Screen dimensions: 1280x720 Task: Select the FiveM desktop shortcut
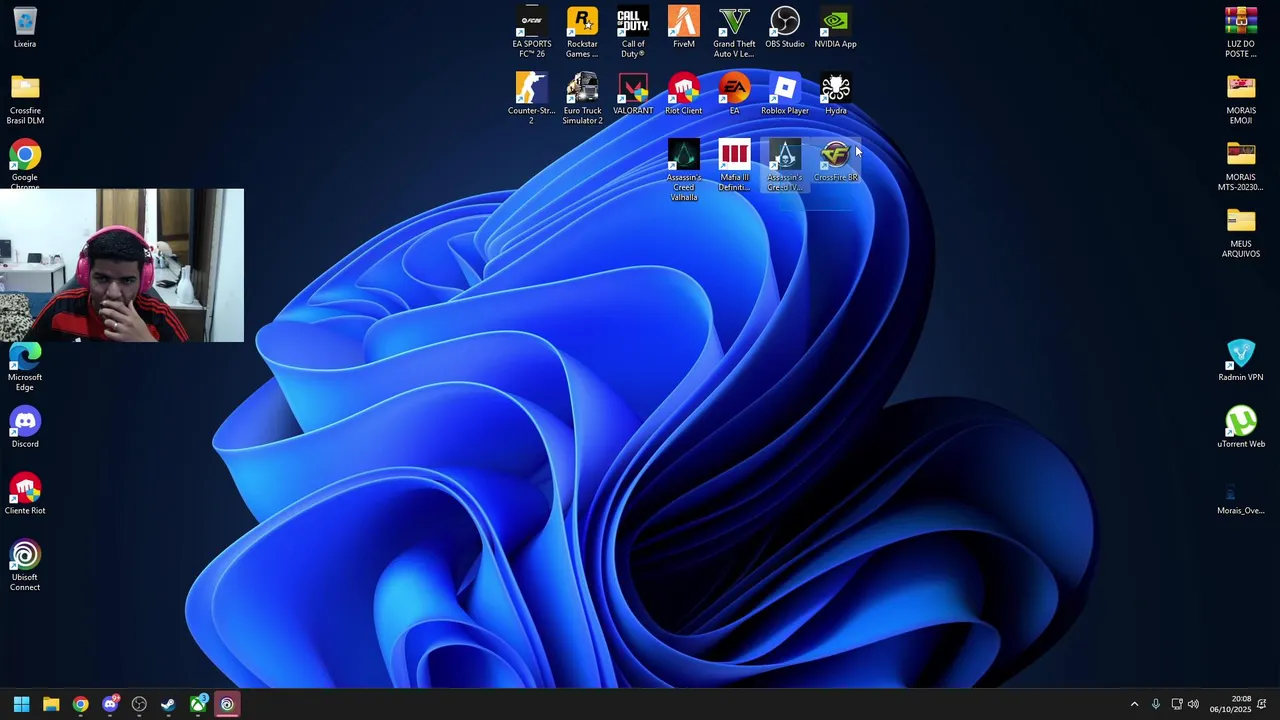(684, 28)
